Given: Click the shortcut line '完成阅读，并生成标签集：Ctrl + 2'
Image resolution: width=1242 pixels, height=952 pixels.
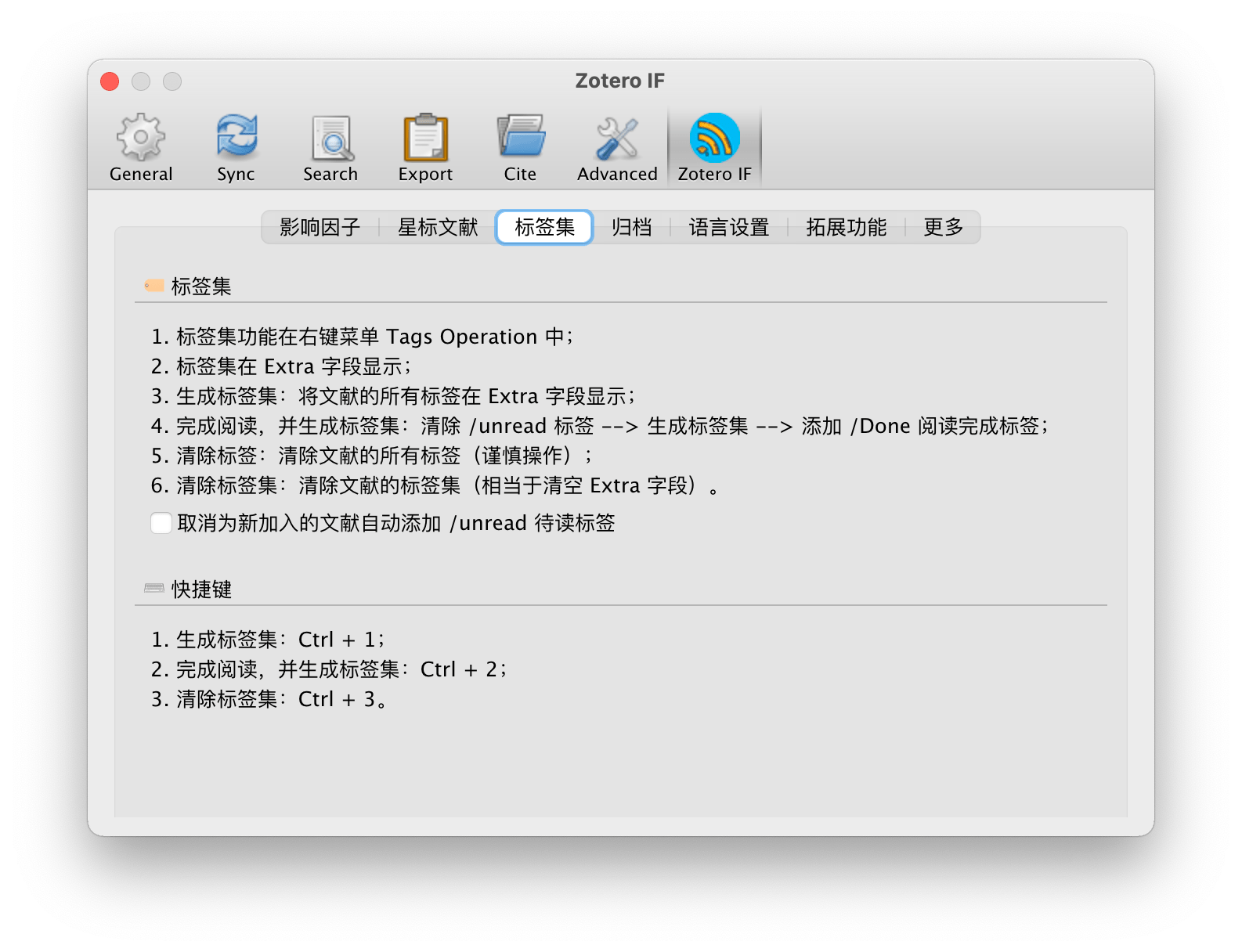Looking at the screenshot, I should point(329,669).
